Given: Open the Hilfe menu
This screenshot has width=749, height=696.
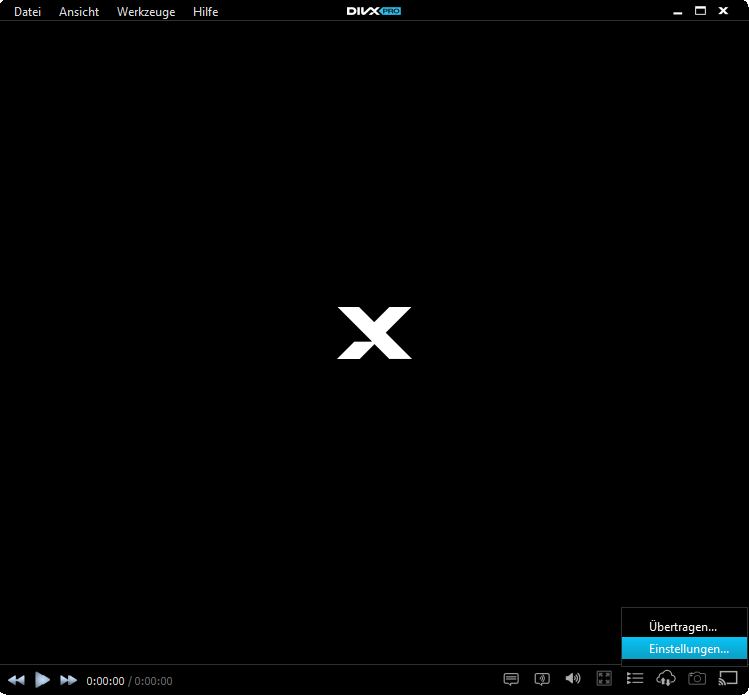Looking at the screenshot, I should (x=206, y=12).
